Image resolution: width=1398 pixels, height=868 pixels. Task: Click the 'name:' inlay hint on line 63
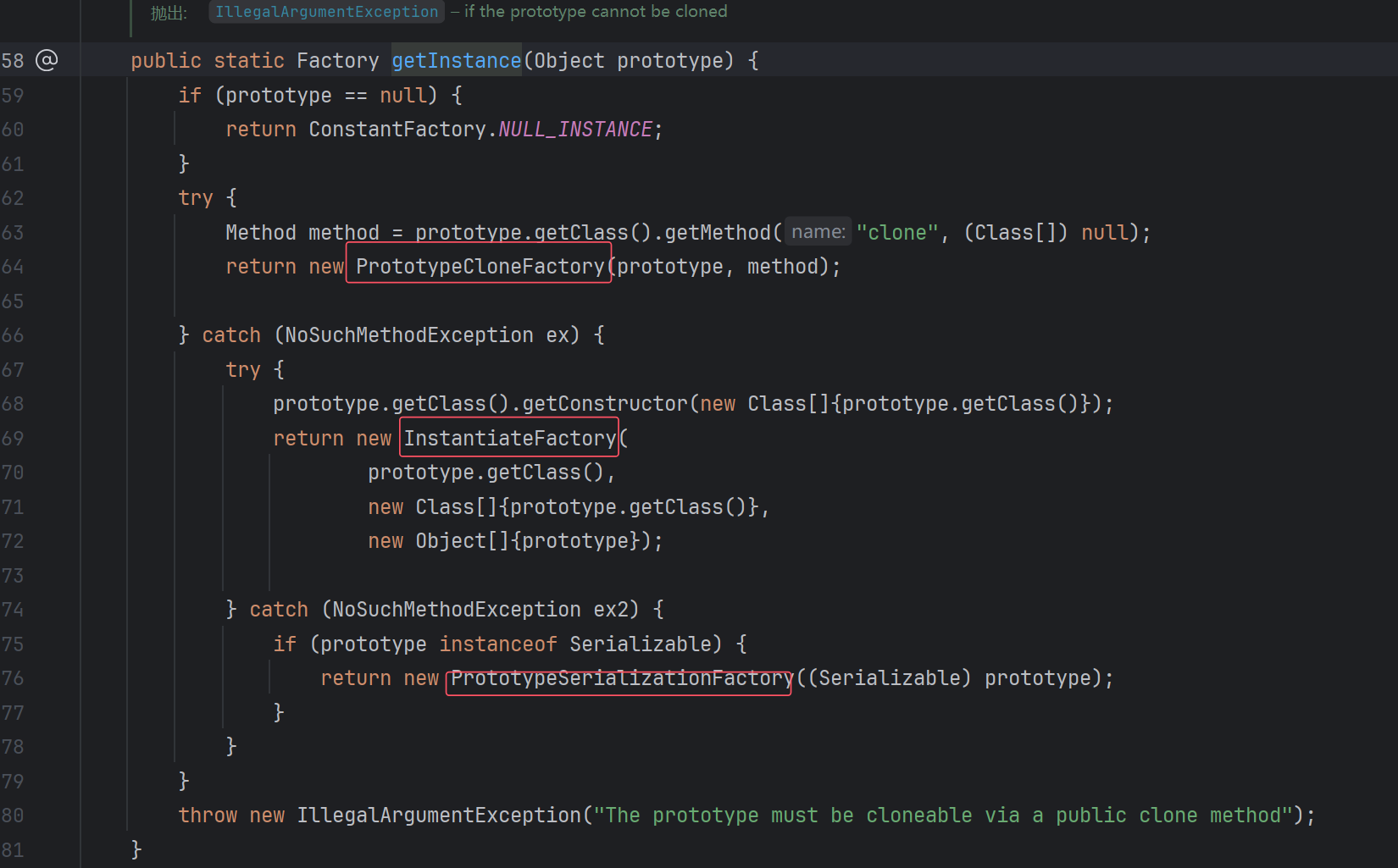[818, 232]
